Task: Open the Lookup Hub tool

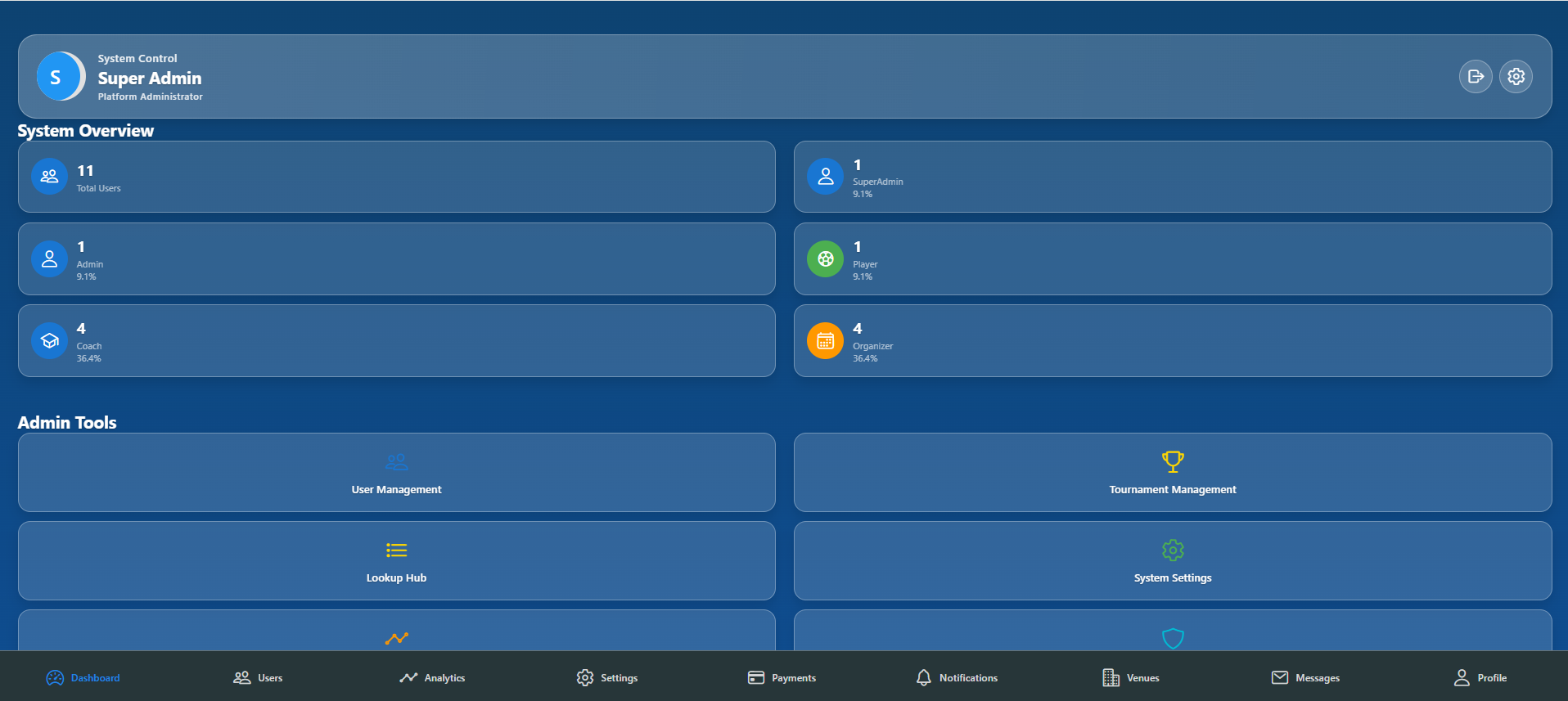Action: click(396, 561)
